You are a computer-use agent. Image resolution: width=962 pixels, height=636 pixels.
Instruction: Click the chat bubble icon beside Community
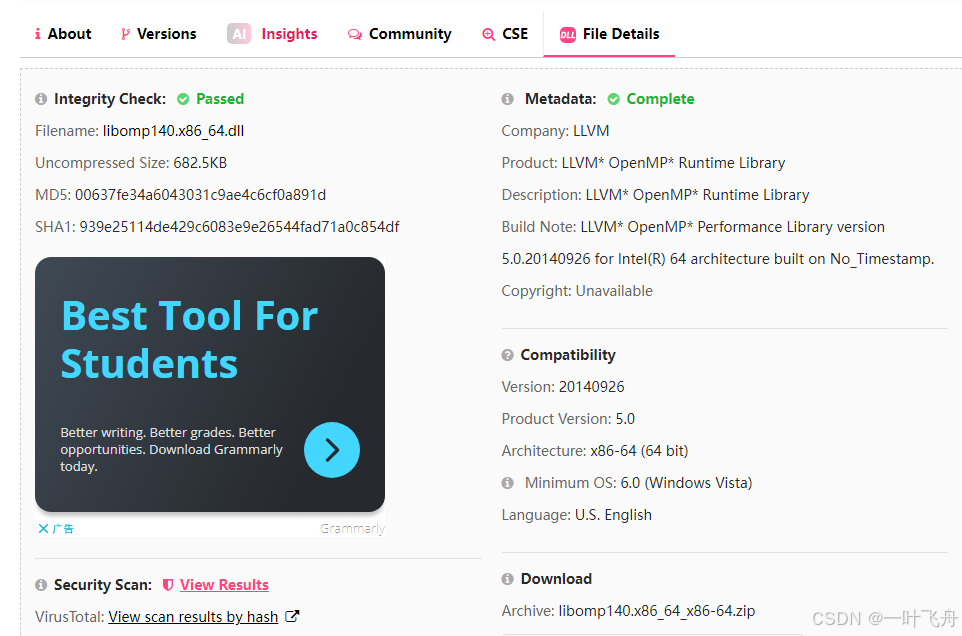[355, 34]
